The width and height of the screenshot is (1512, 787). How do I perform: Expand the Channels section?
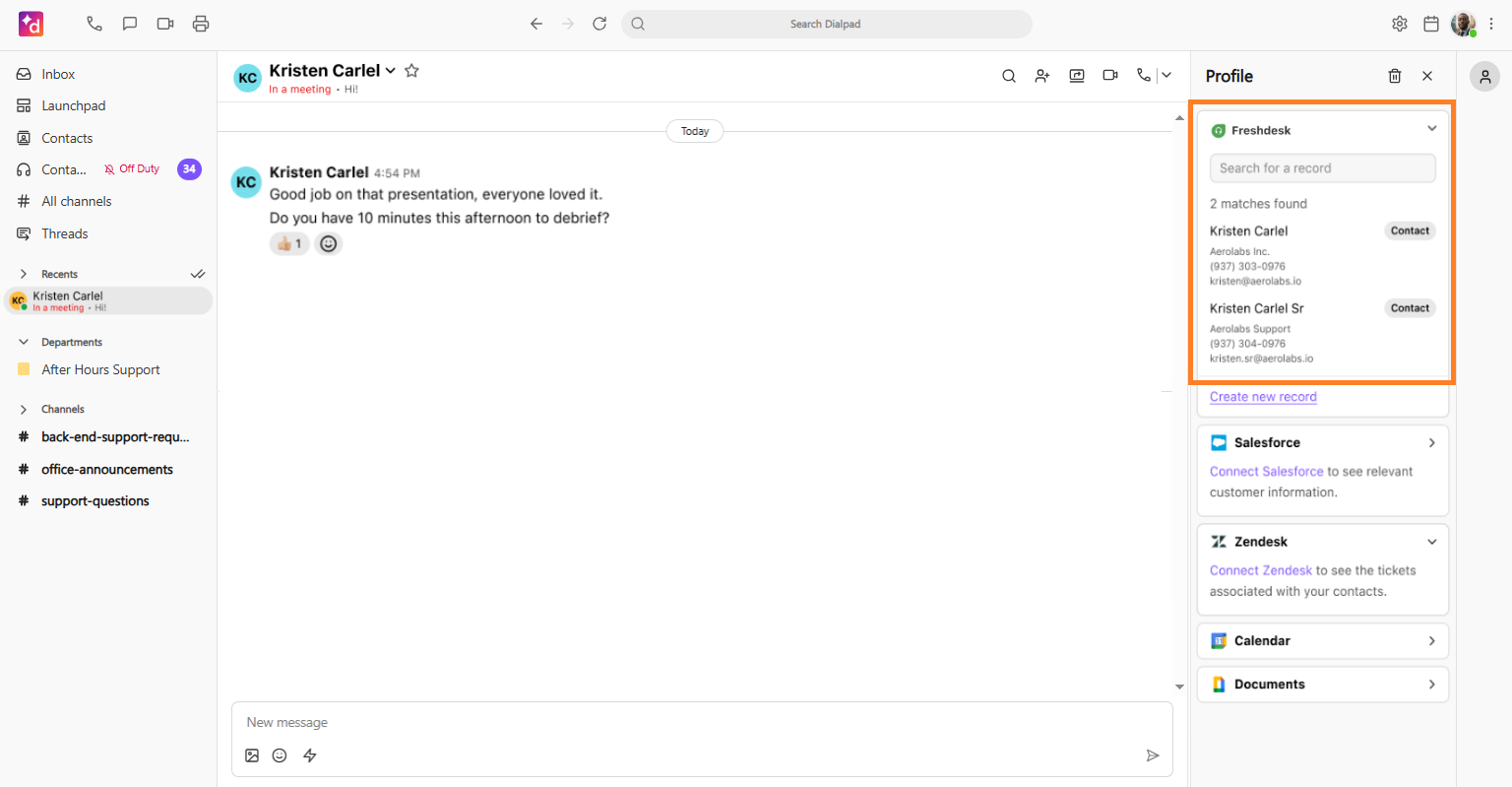click(24, 409)
